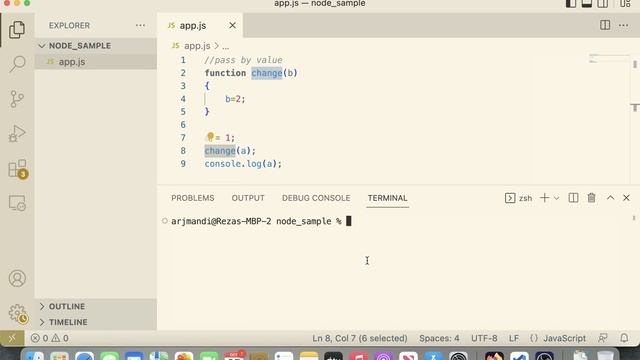Viewport: 640px width, 360px height.
Task: Select the zsh terminal instance
Action: point(518,198)
